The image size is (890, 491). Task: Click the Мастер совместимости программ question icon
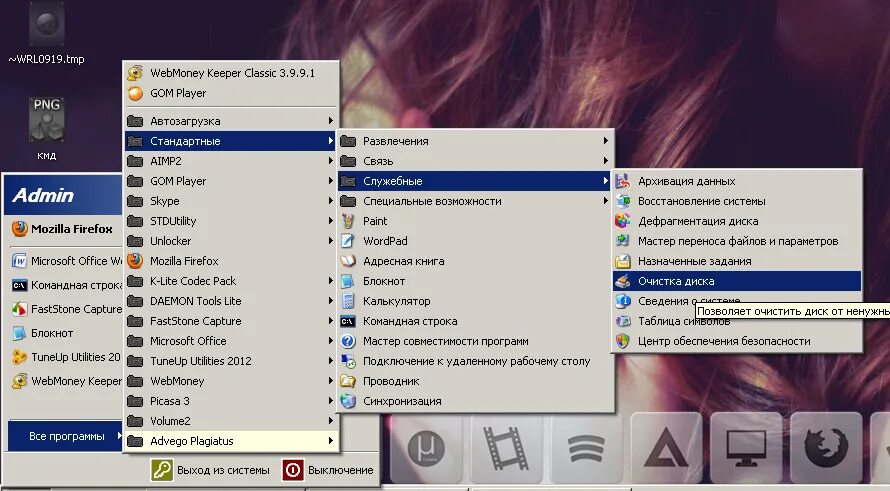[348, 341]
